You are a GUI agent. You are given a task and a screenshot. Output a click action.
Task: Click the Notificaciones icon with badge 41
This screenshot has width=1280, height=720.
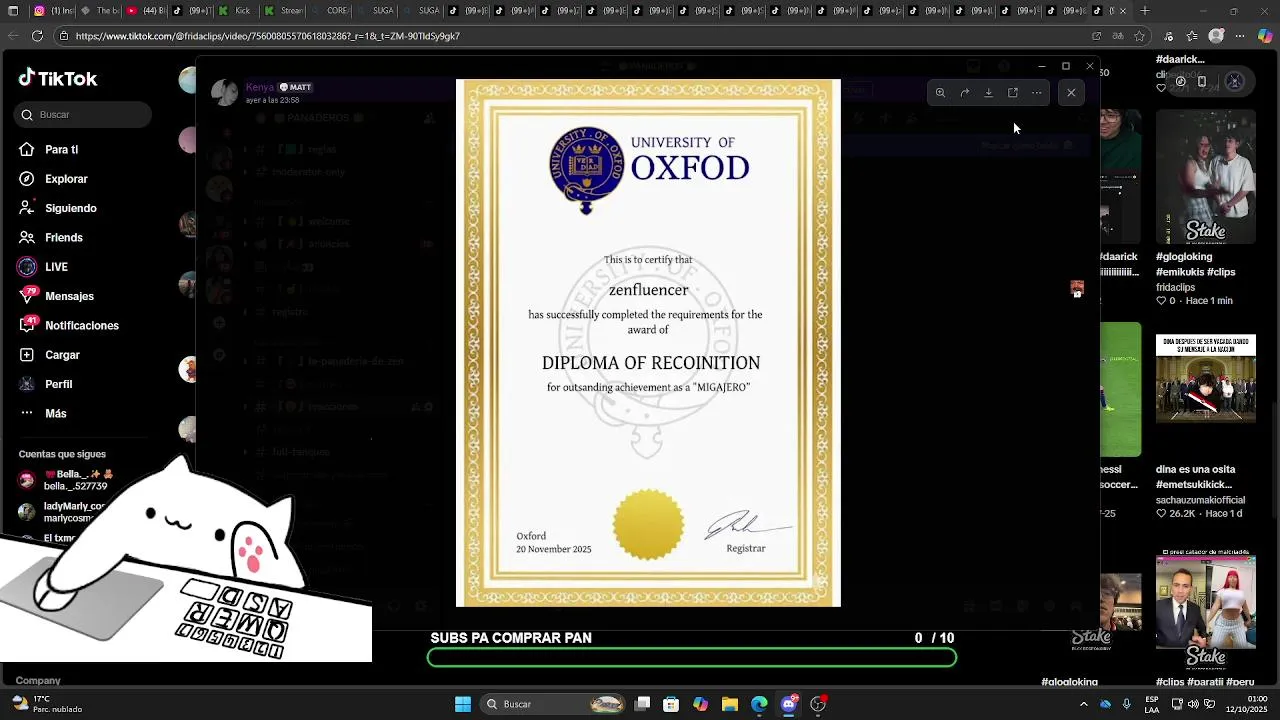pyautogui.click(x=27, y=325)
